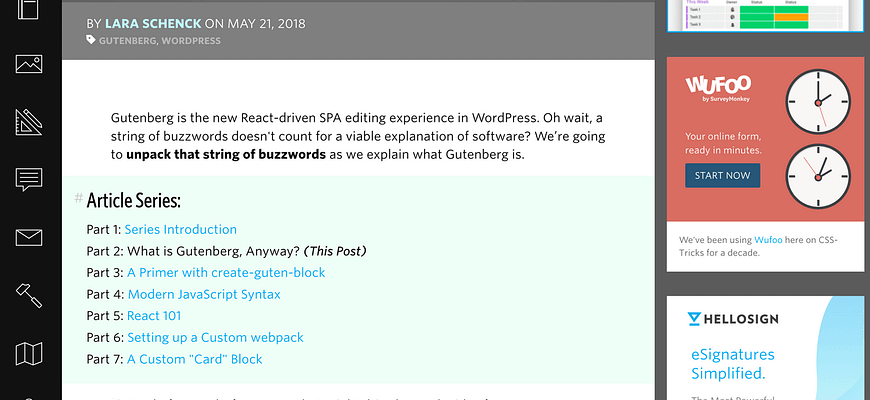Click the hash anchor next to Article Series
The width and height of the screenshot is (870, 400).
(x=78, y=199)
